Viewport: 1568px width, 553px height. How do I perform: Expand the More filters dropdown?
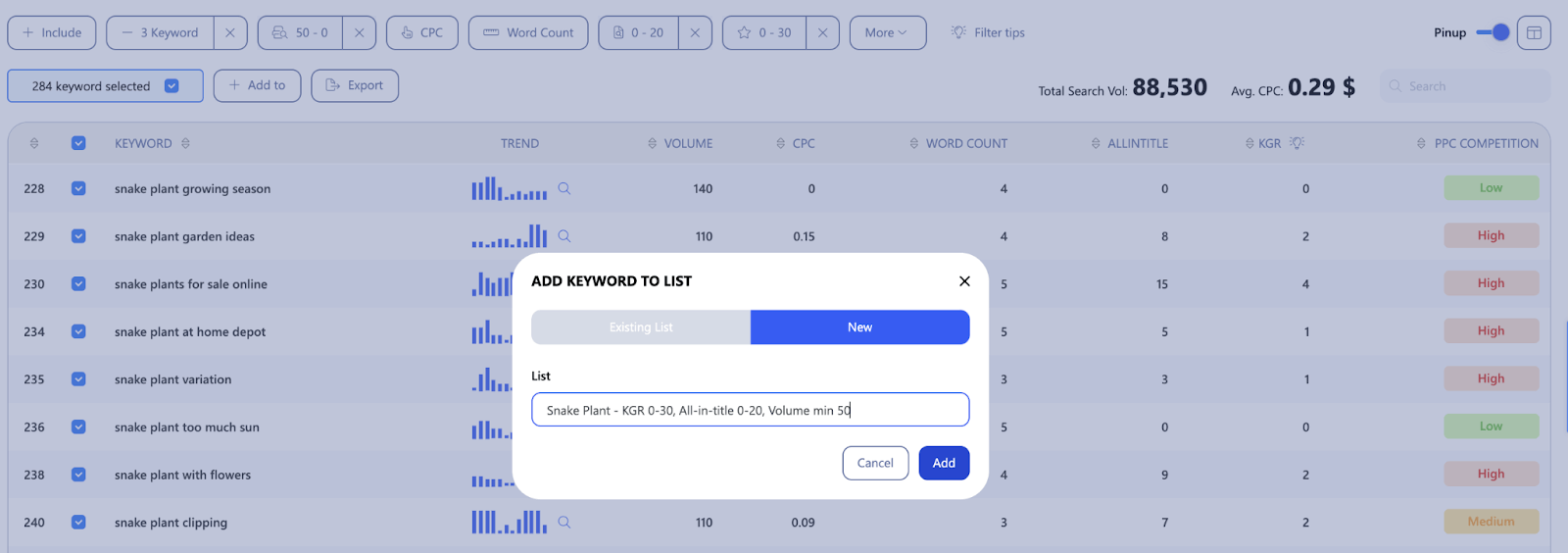[x=888, y=32]
